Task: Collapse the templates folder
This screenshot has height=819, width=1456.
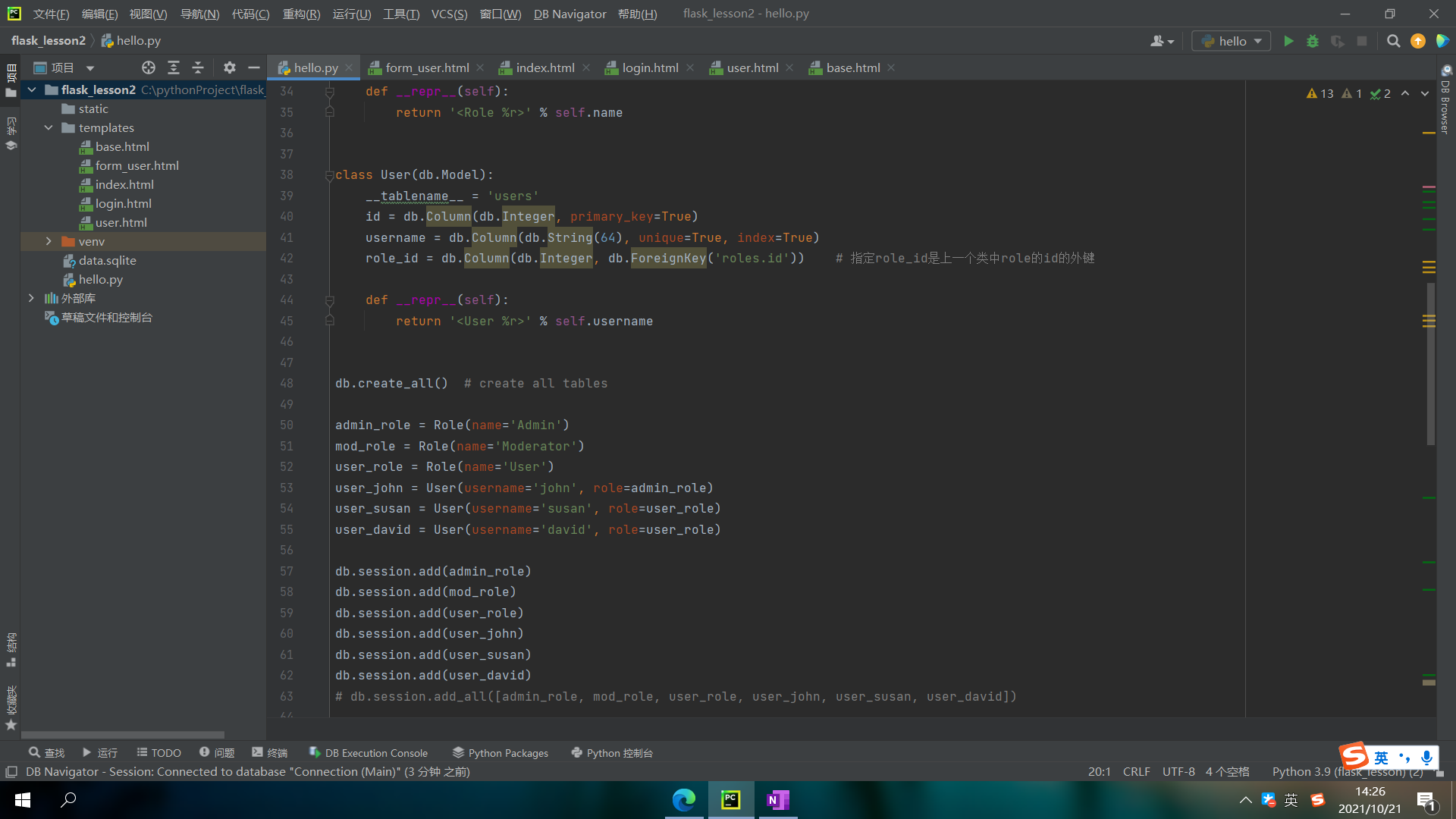Action: pos(49,127)
